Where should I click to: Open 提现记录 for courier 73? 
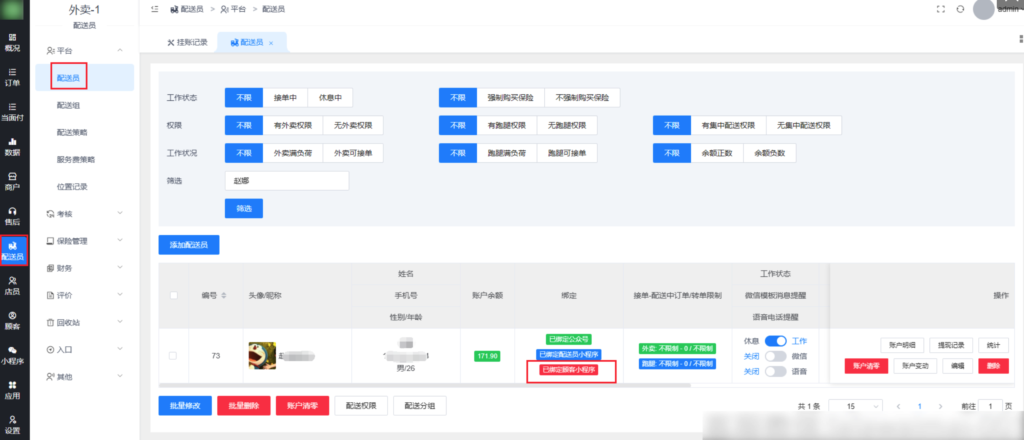[951, 345]
